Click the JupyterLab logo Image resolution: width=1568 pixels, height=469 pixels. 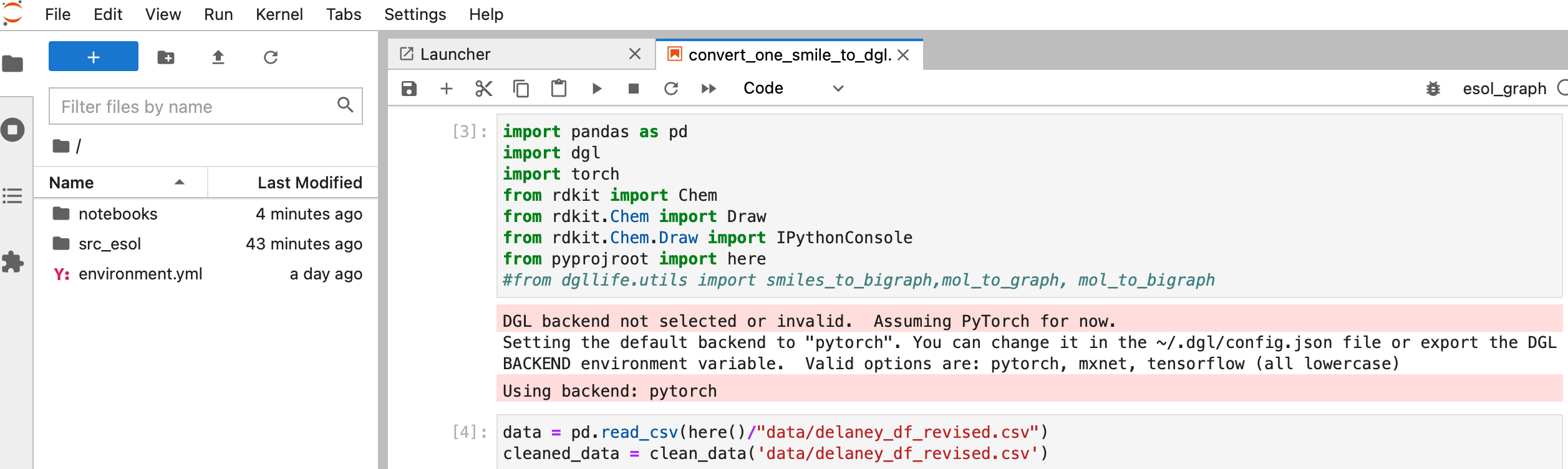[12, 14]
